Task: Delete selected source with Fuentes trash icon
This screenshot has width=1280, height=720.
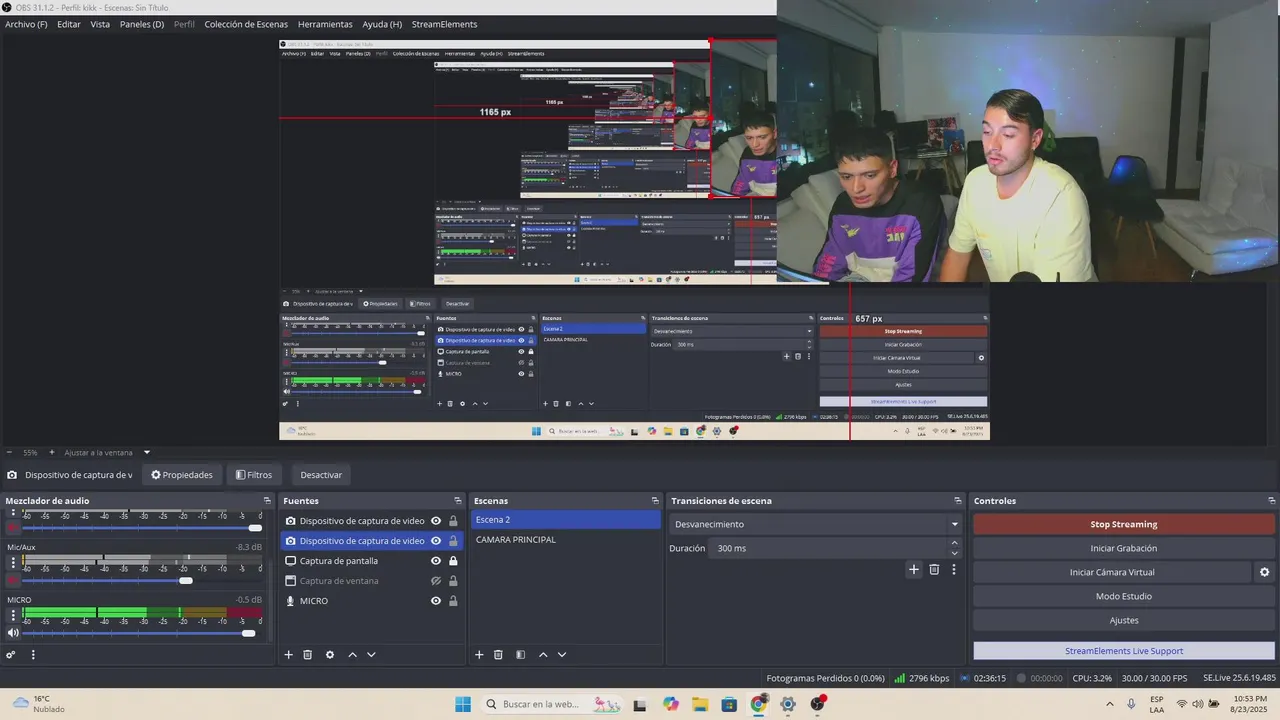Action: click(307, 655)
